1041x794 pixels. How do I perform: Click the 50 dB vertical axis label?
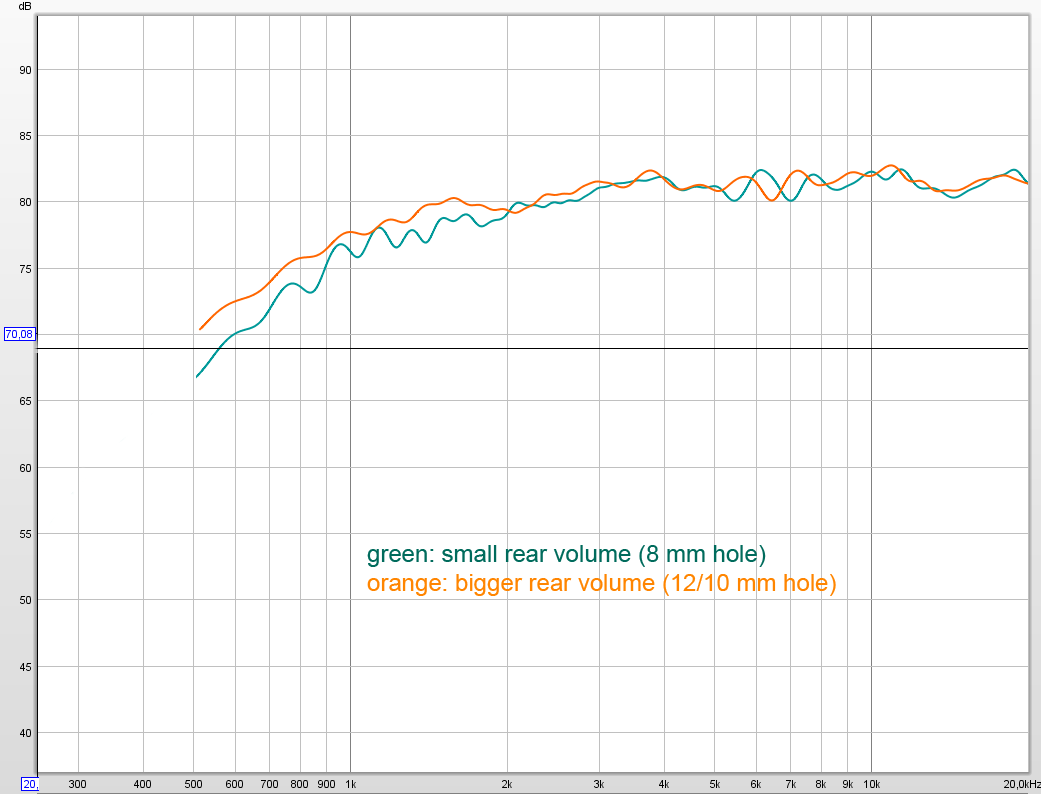pos(25,601)
